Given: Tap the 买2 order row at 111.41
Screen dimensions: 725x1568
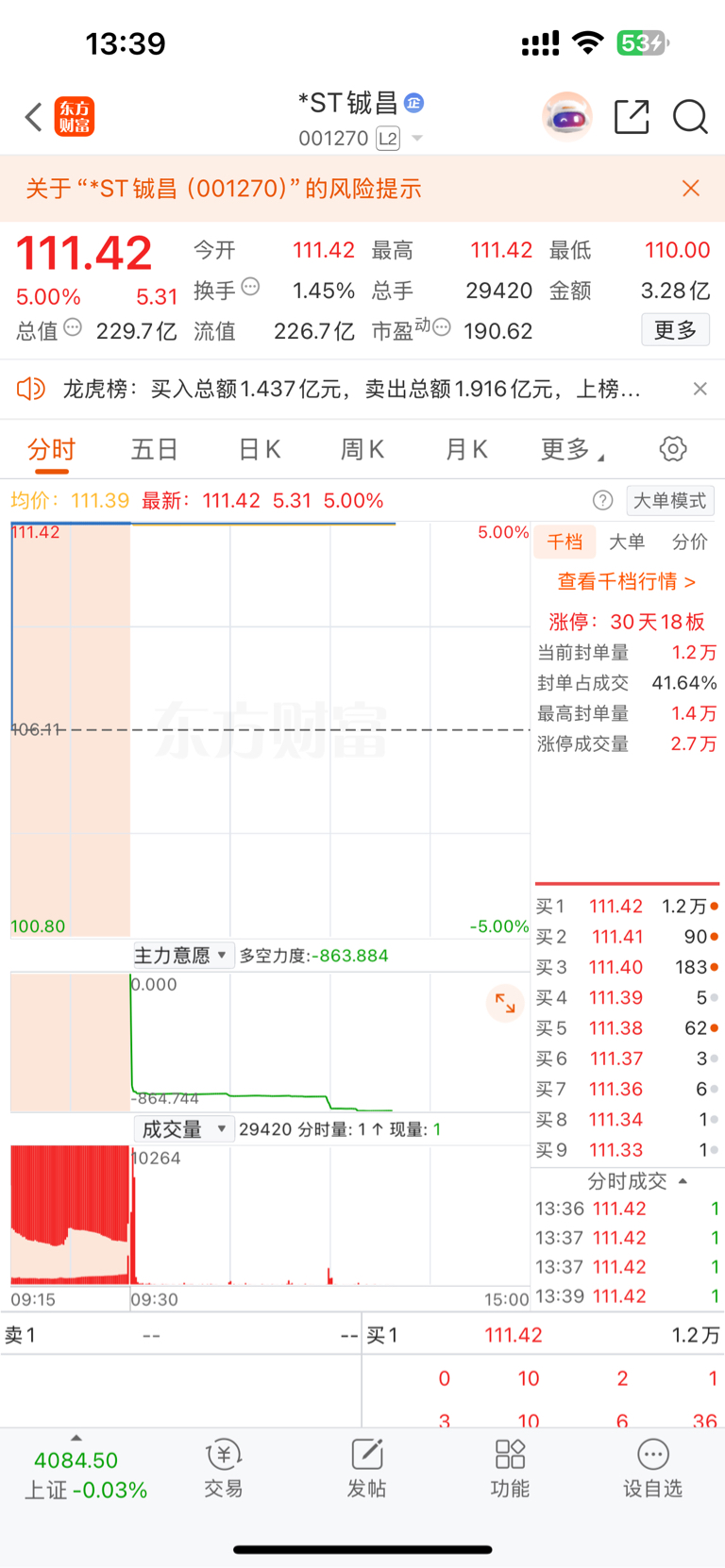Looking at the screenshot, I should pos(627,937).
